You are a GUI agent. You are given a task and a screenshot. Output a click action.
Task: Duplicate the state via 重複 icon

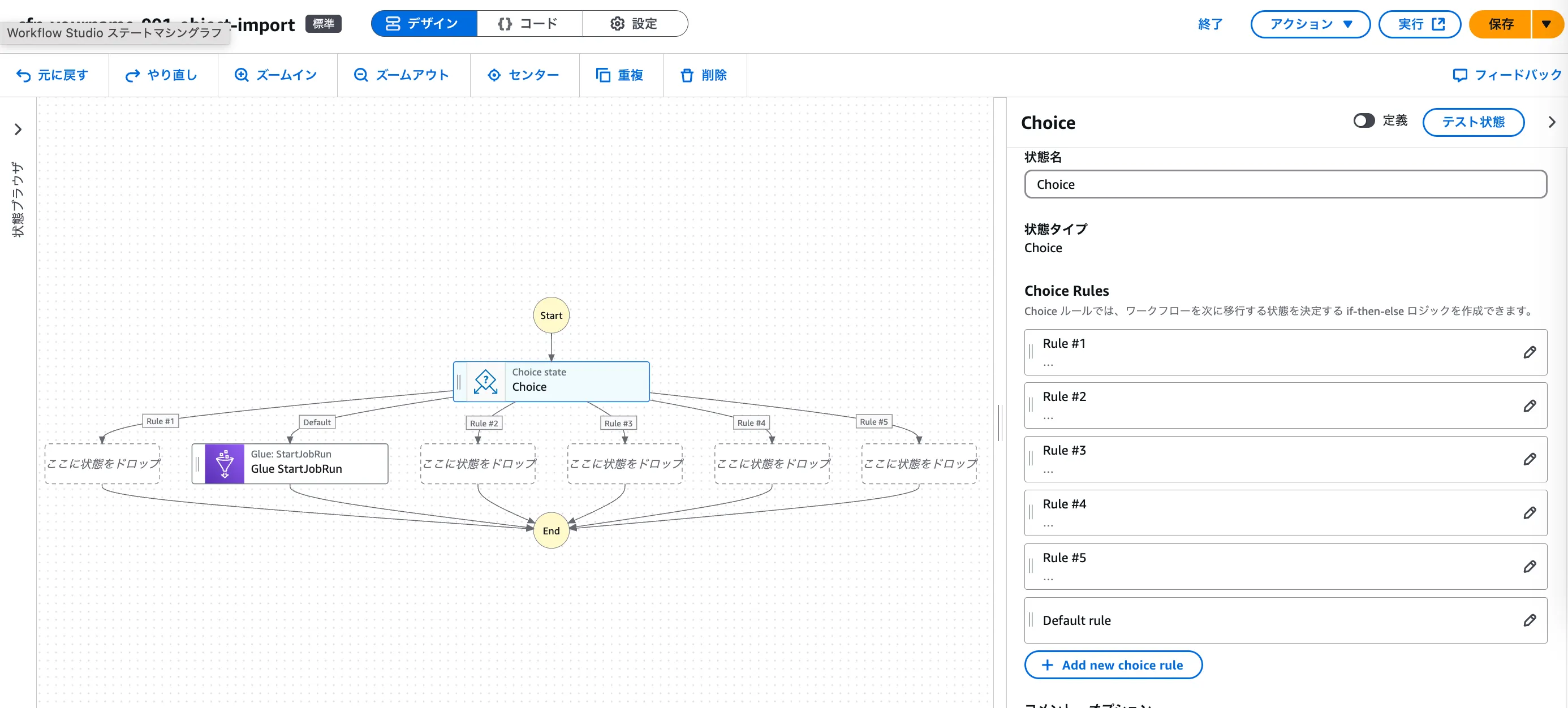602,75
